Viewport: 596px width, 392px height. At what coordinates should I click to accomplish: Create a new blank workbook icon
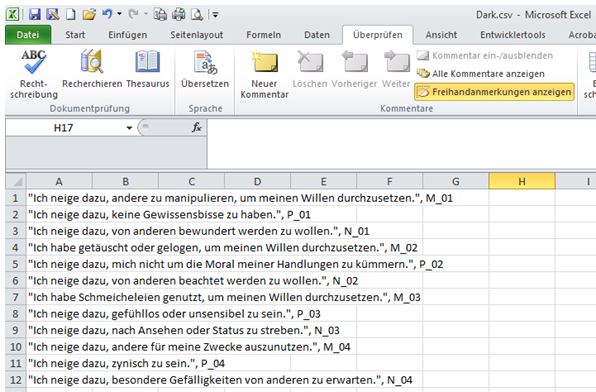(71, 15)
